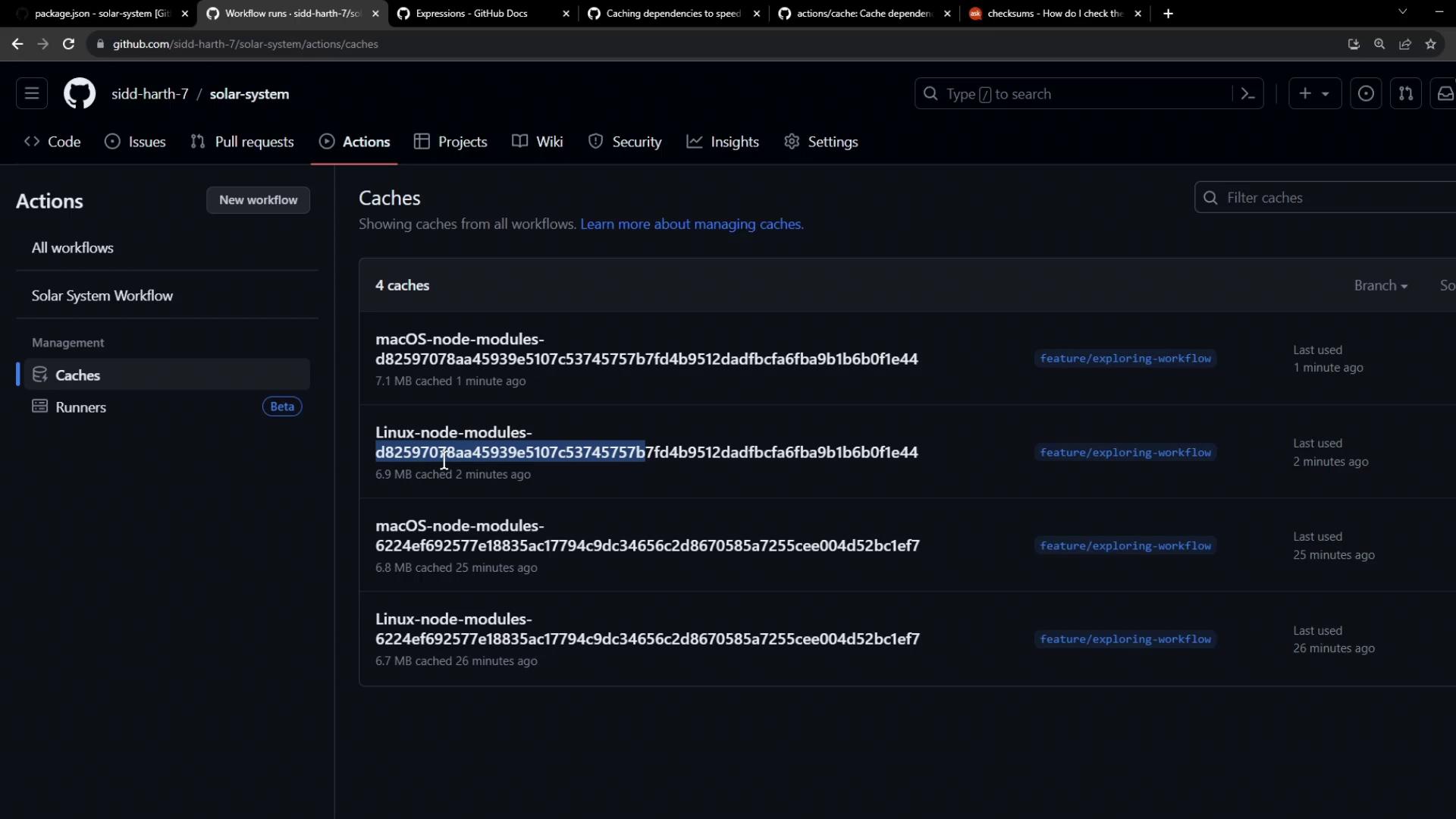Click the browser zoom magnifier icon
Screen dimensions: 1456x819
tap(1379, 44)
